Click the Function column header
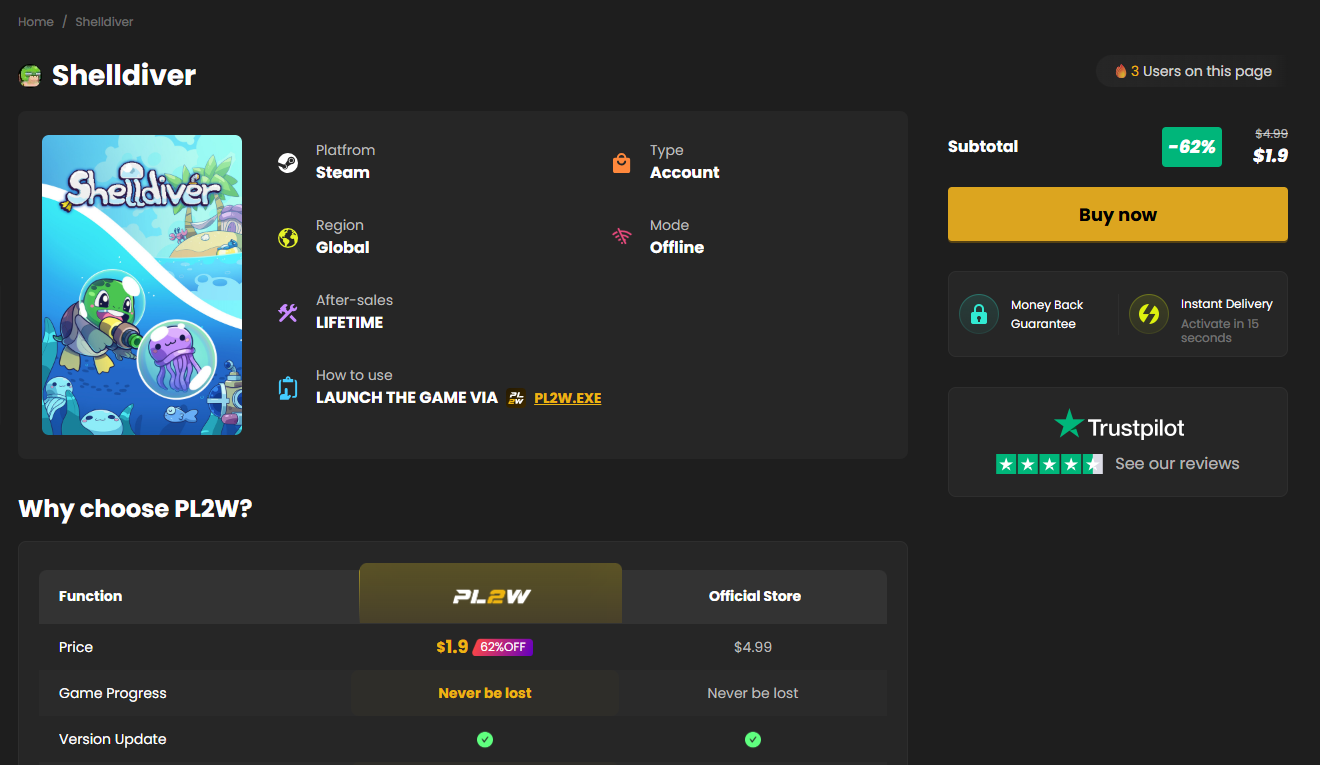Image resolution: width=1320 pixels, height=765 pixels. pos(90,596)
